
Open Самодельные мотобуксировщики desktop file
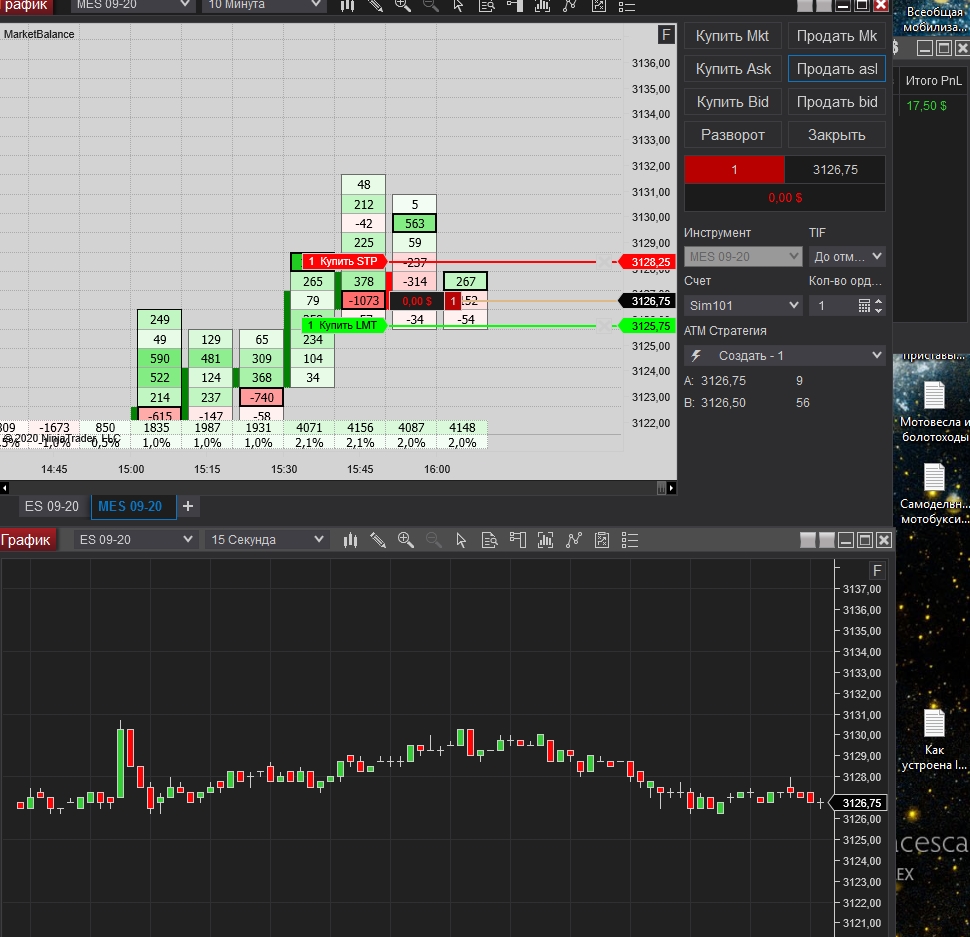tap(934, 494)
